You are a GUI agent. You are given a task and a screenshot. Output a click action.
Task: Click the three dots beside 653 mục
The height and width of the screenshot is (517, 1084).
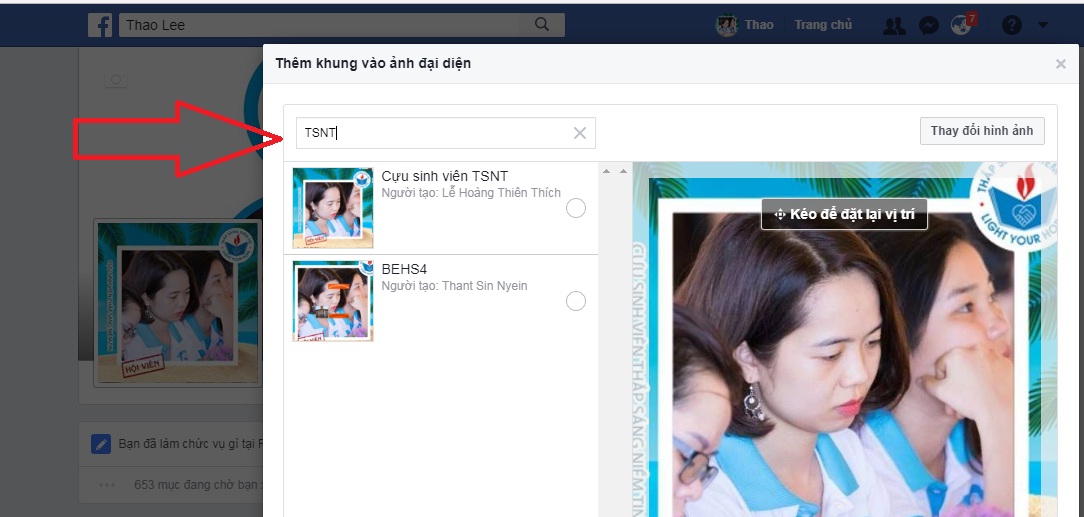click(x=107, y=485)
